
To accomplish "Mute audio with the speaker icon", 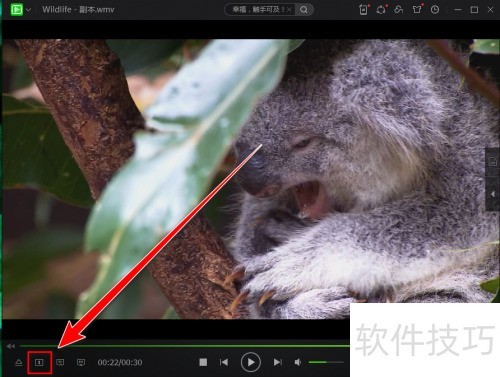I will coord(298,362).
